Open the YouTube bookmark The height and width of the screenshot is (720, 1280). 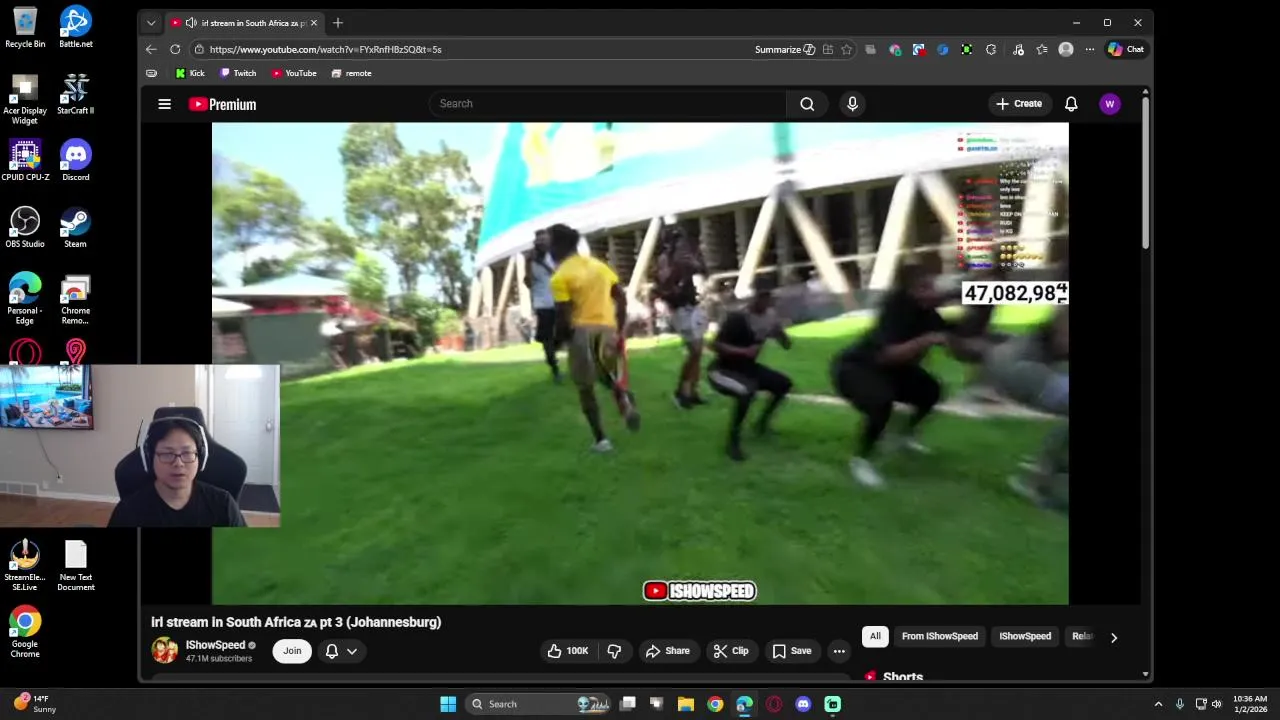pyautogui.click(x=294, y=73)
